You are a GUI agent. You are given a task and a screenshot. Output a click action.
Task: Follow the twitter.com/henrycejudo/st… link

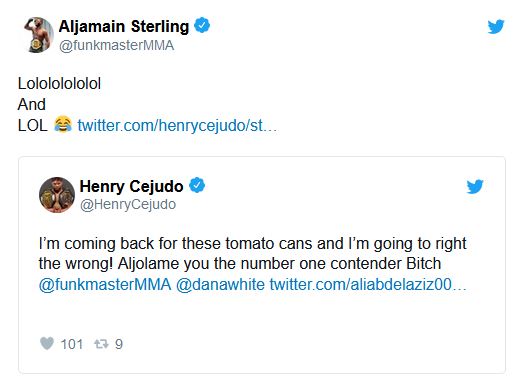click(177, 126)
